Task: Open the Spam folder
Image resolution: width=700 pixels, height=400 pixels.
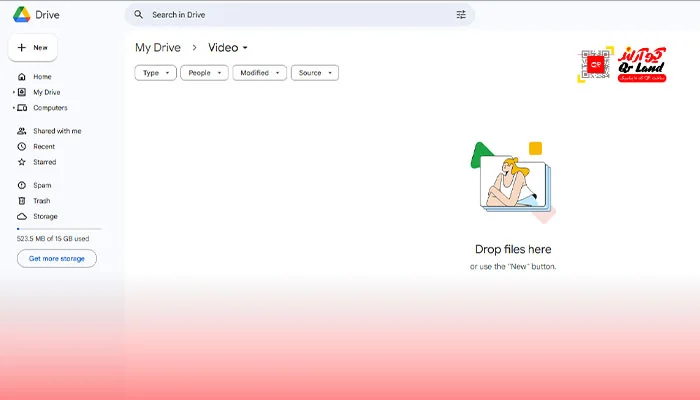Action: tap(41, 185)
